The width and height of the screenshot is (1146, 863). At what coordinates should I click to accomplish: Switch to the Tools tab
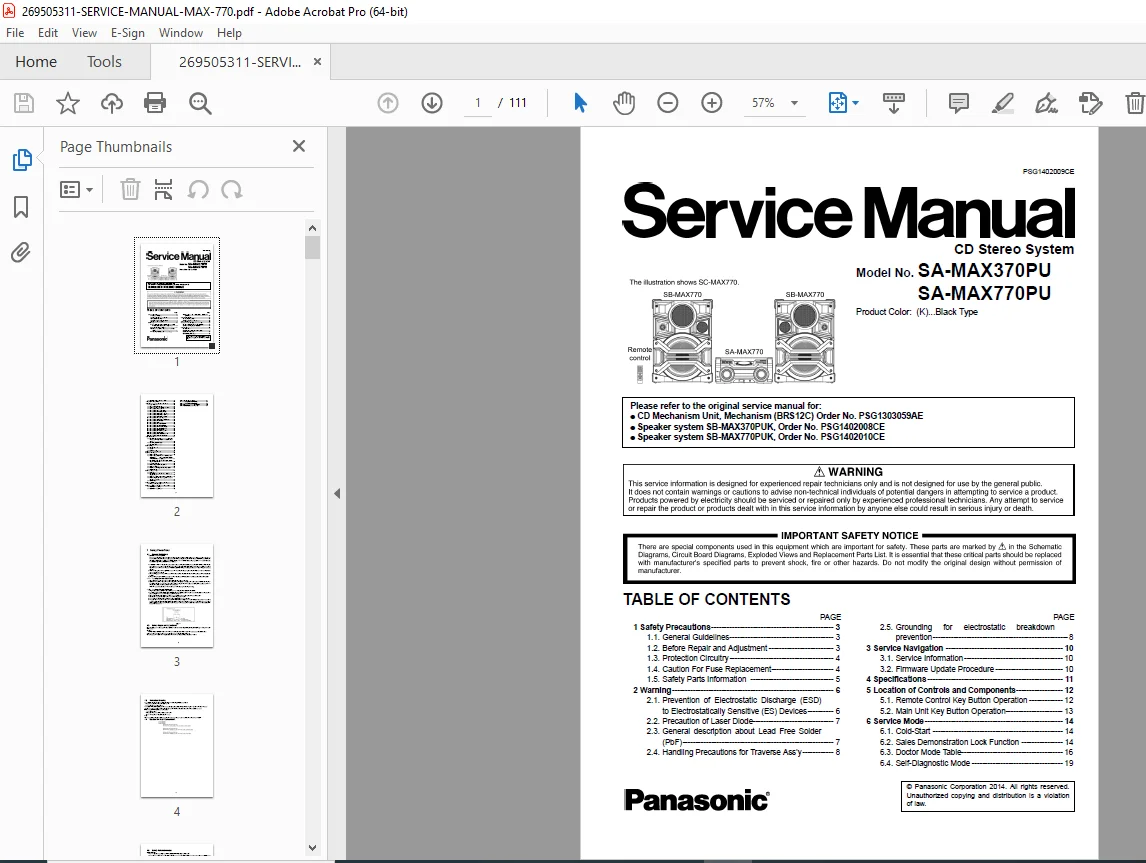[105, 61]
